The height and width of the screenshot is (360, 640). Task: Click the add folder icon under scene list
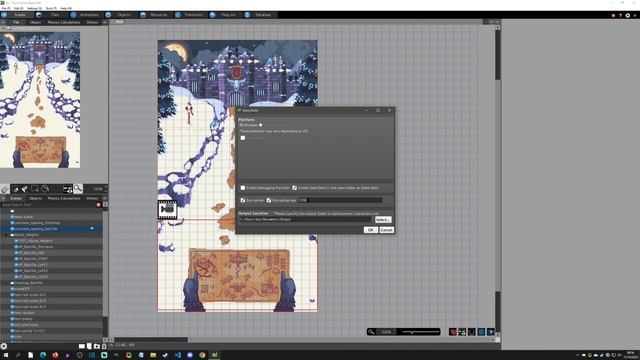(97, 346)
